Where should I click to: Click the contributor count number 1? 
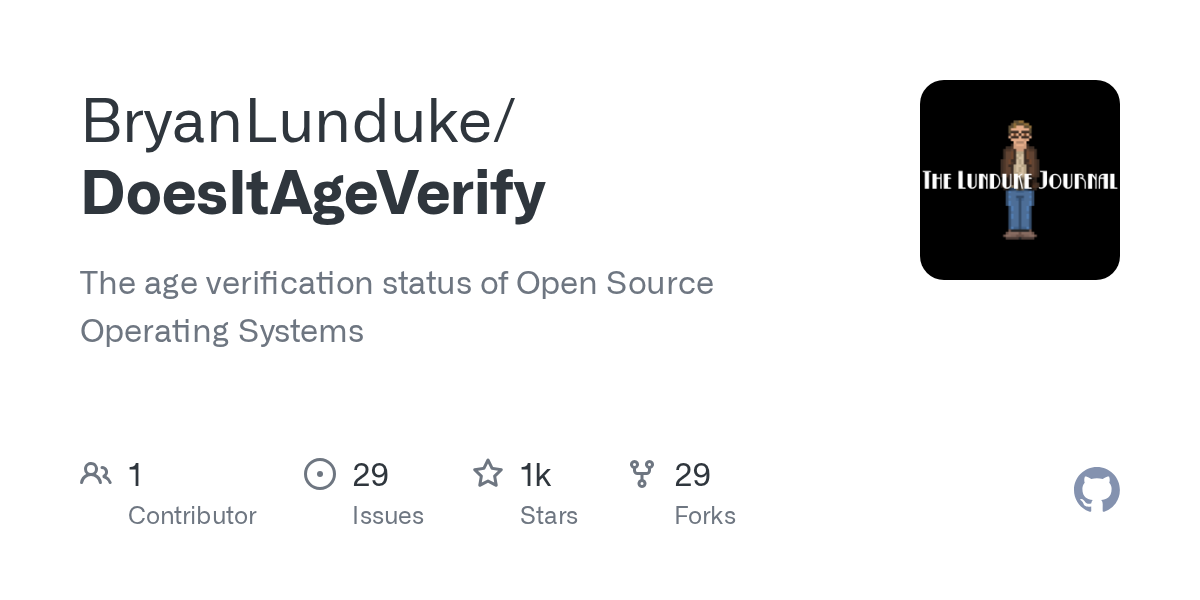[x=136, y=475]
